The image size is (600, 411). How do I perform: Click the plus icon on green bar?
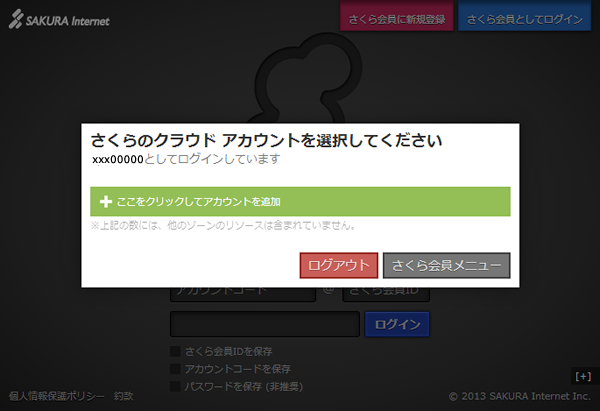(104, 202)
